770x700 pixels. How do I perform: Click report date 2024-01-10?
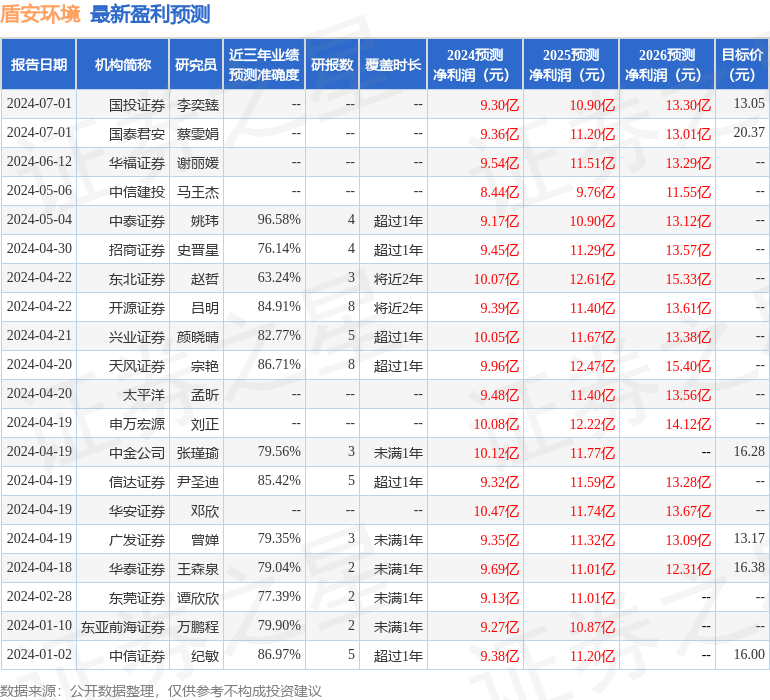click(x=39, y=625)
